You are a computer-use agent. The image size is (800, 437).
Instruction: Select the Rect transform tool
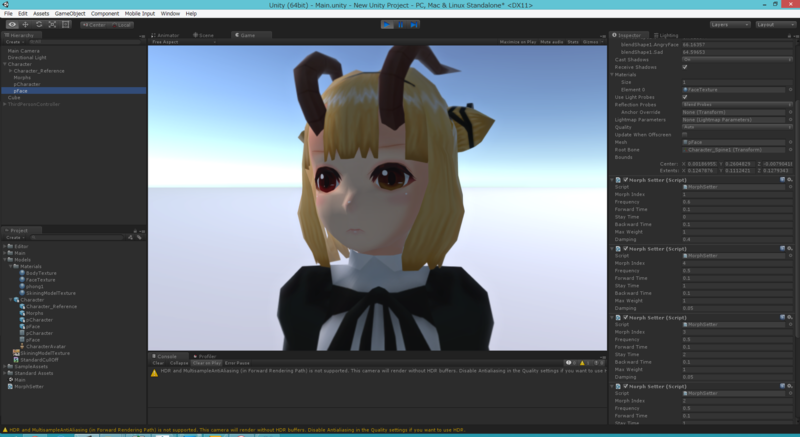65,24
